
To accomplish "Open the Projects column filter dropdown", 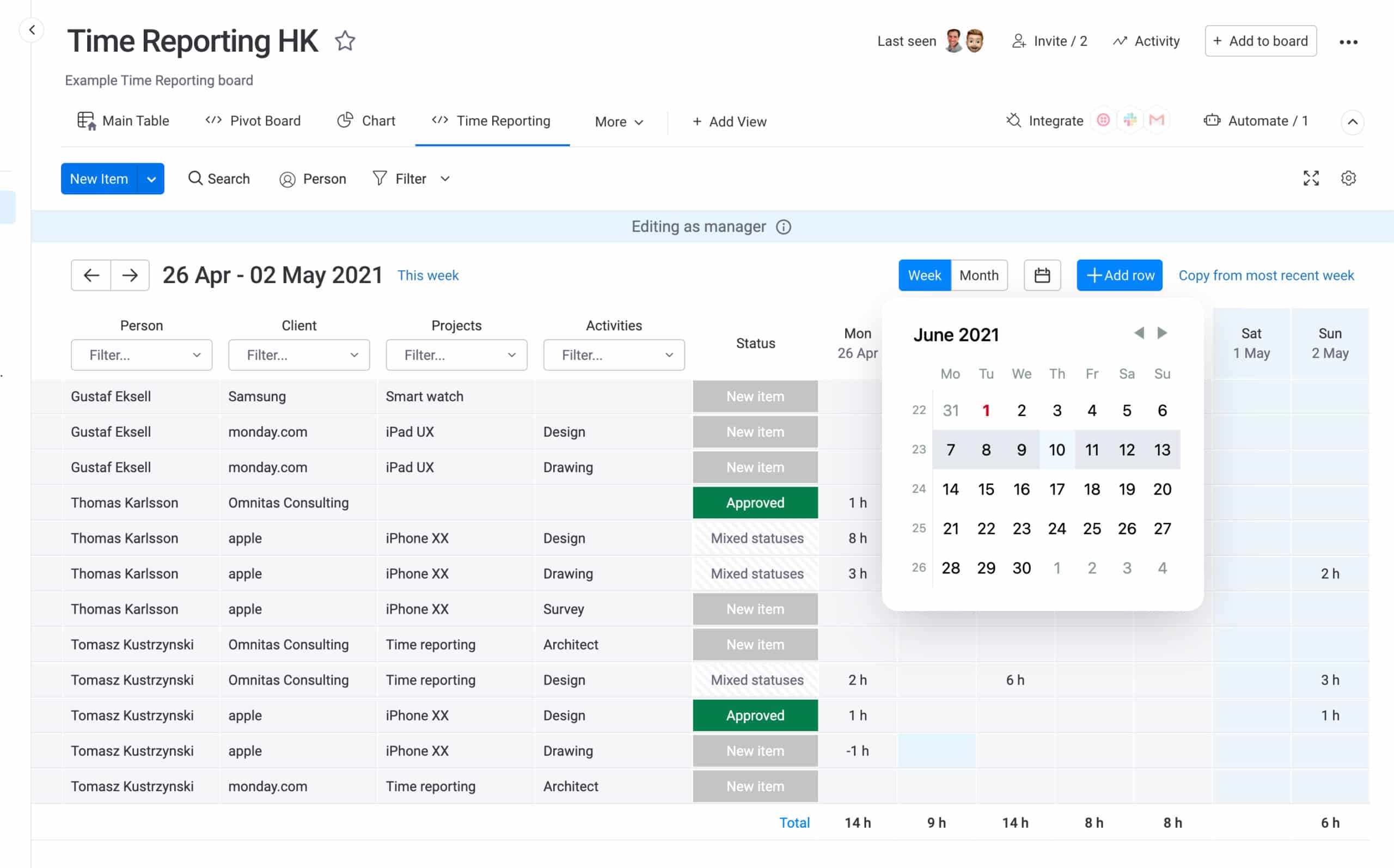I will [x=457, y=355].
